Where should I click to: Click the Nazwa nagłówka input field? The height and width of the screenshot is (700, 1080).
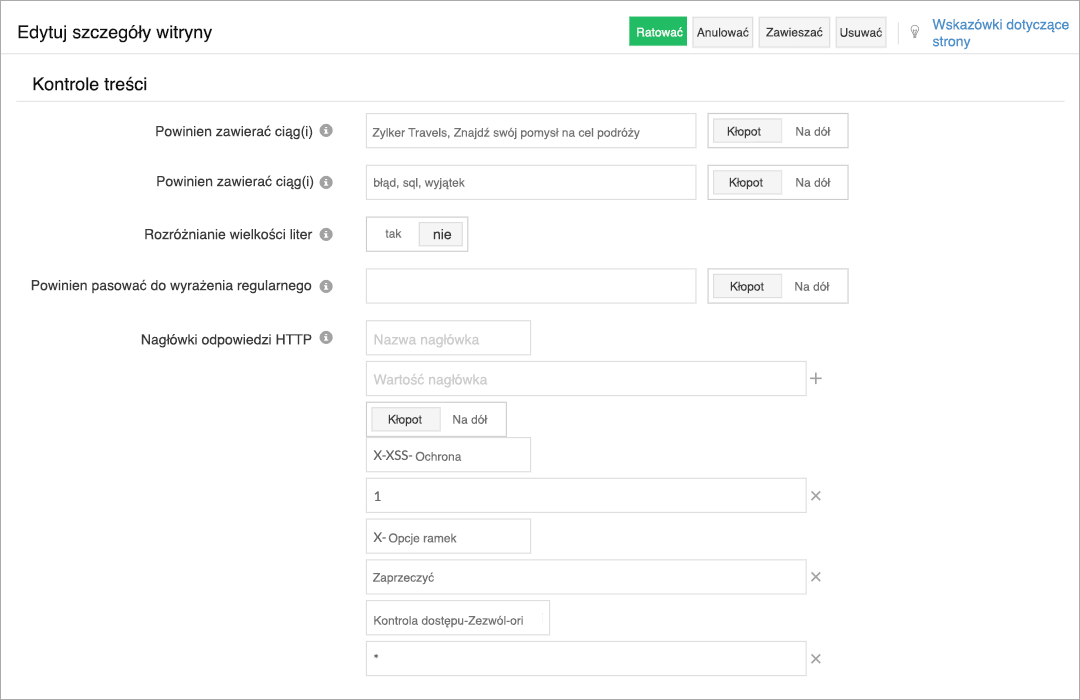pos(447,337)
